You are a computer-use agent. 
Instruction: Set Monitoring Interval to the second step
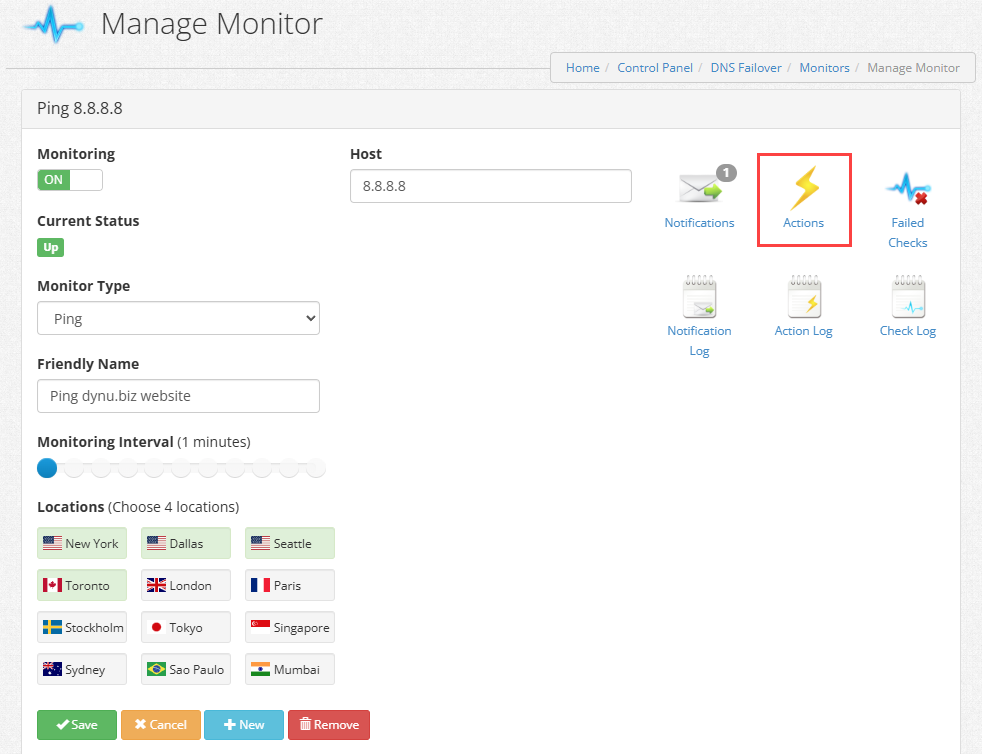point(74,468)
